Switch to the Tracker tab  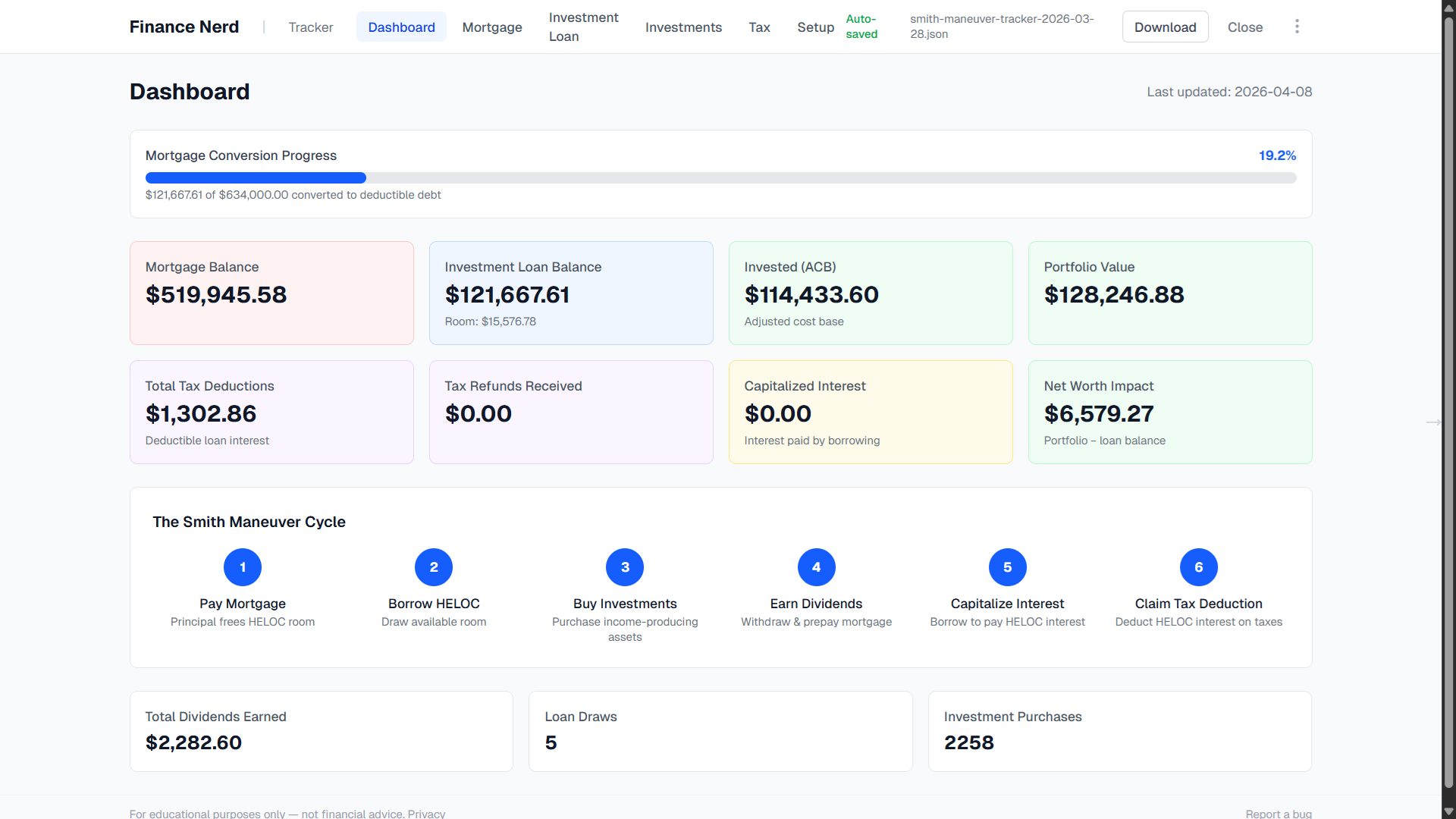click(x=310, y=27)
